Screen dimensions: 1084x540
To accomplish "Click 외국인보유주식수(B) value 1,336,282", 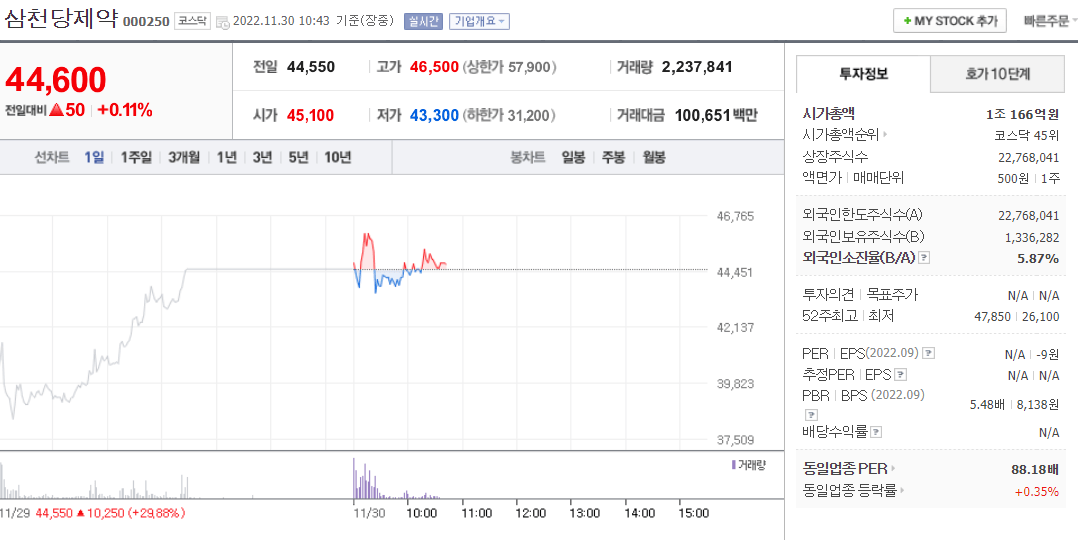I will (1032, 237).
